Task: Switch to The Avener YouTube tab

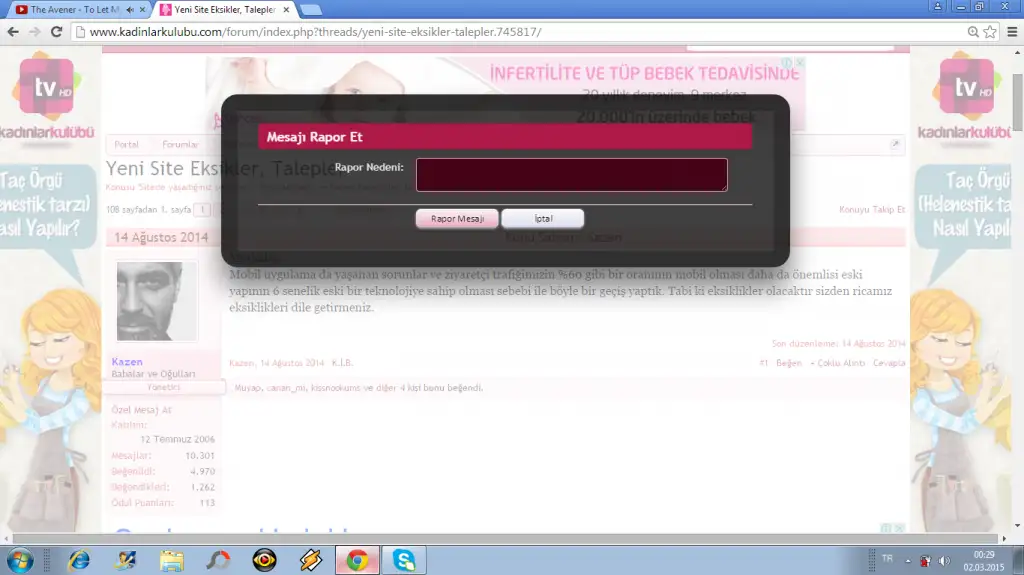Action: coord(70,10)
